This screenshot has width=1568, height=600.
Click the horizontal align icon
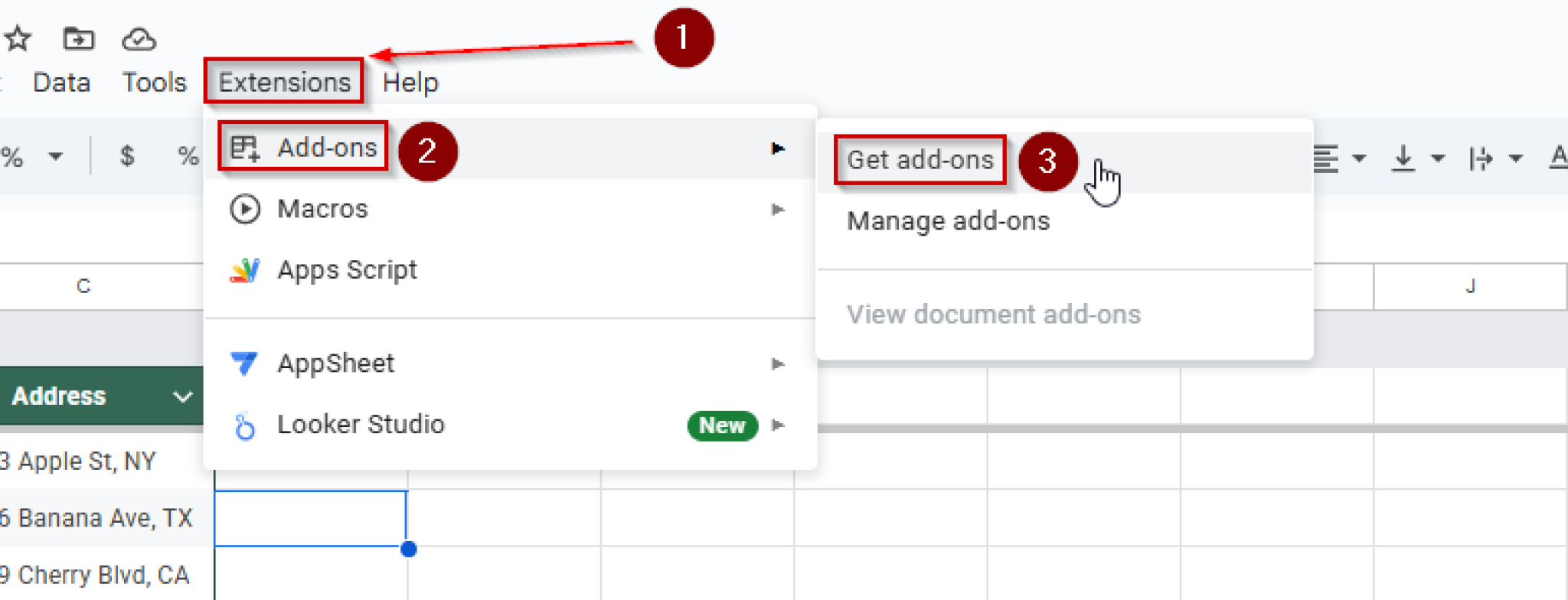[x=1326, y=158]
